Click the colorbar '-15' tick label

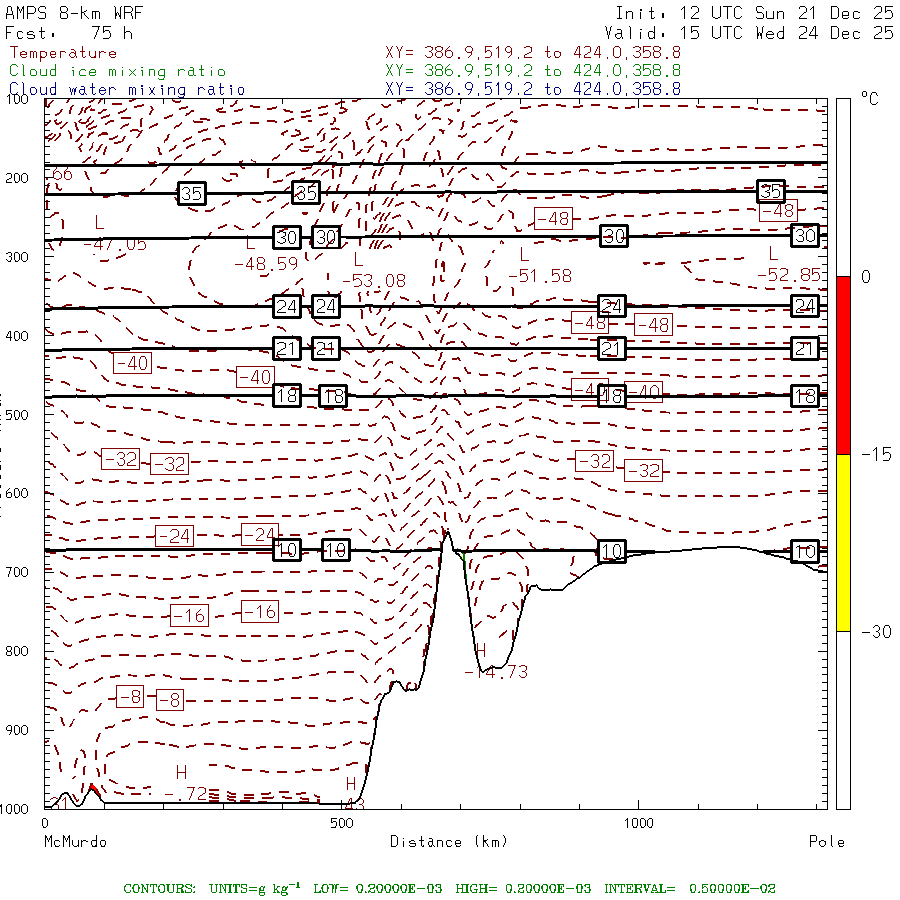876,455
